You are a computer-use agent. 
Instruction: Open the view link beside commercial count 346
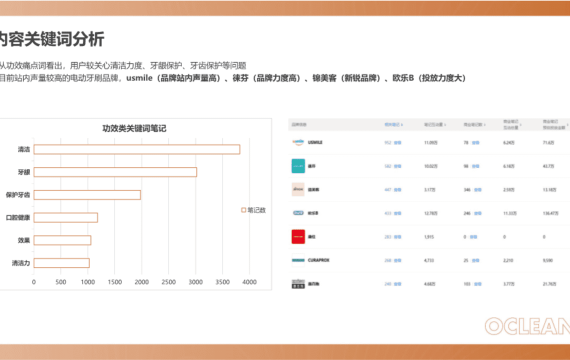478,190
